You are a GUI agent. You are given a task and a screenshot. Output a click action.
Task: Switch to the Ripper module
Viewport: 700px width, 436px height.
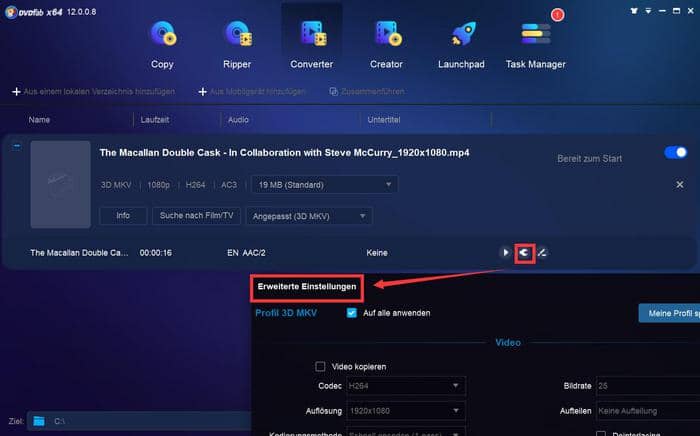tap(237, 44)
